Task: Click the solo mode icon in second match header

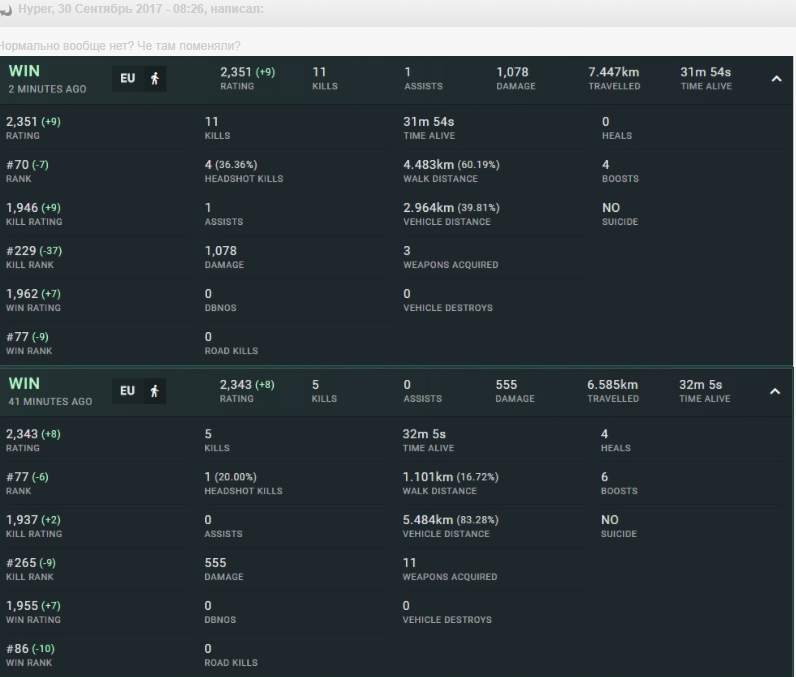Action: pyautogui.click(x=154, y=391)
